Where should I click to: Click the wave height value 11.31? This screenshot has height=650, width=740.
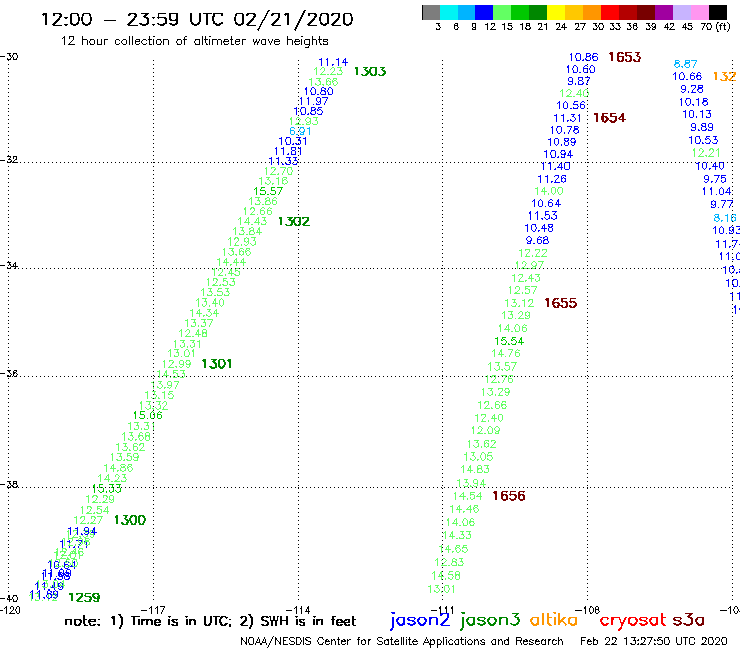pos(567,118)
